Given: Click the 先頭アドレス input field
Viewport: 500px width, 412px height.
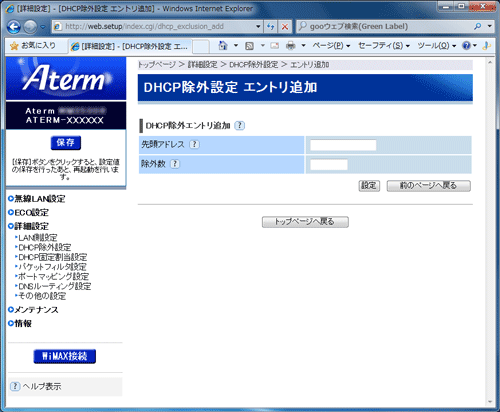Looking at the screenshot, I should tap(343, 145).
